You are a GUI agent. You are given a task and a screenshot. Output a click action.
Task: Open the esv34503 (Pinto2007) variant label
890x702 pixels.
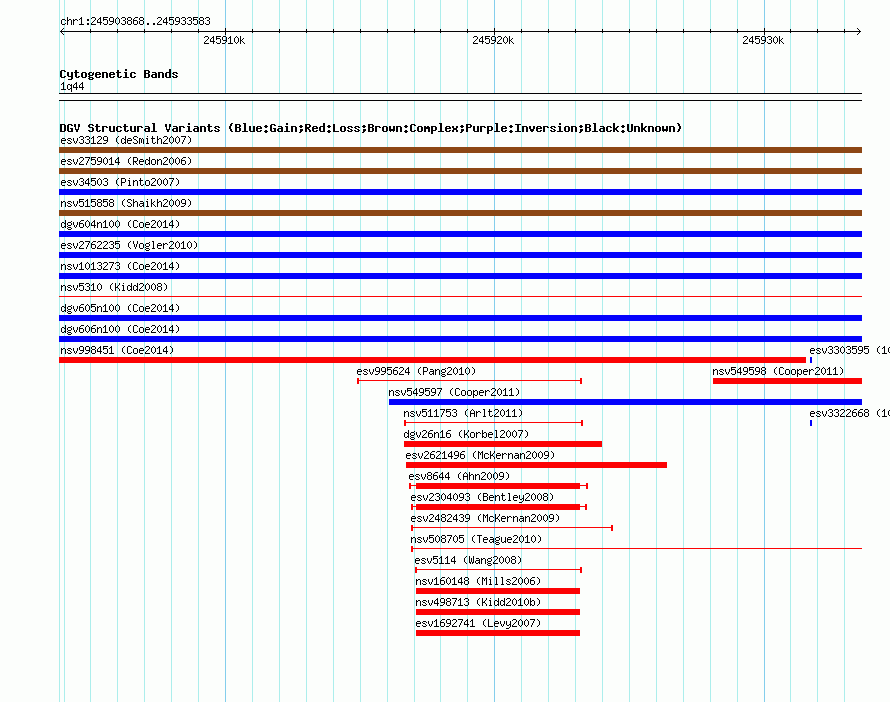coord(120,182)
